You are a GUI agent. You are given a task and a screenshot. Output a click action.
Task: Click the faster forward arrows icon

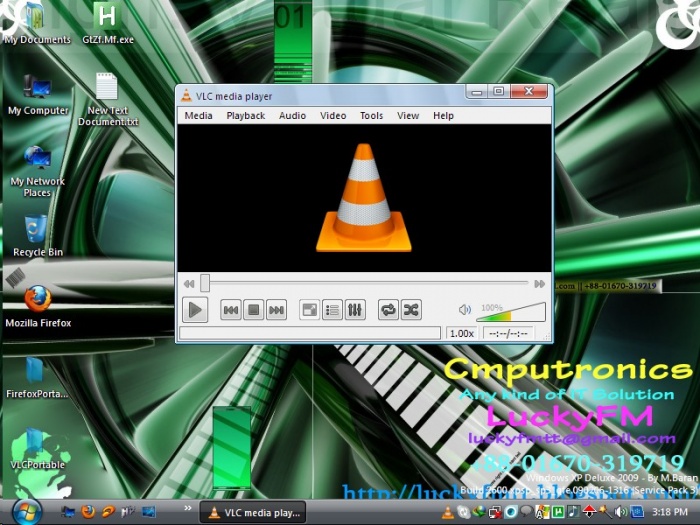click(540, 284)
